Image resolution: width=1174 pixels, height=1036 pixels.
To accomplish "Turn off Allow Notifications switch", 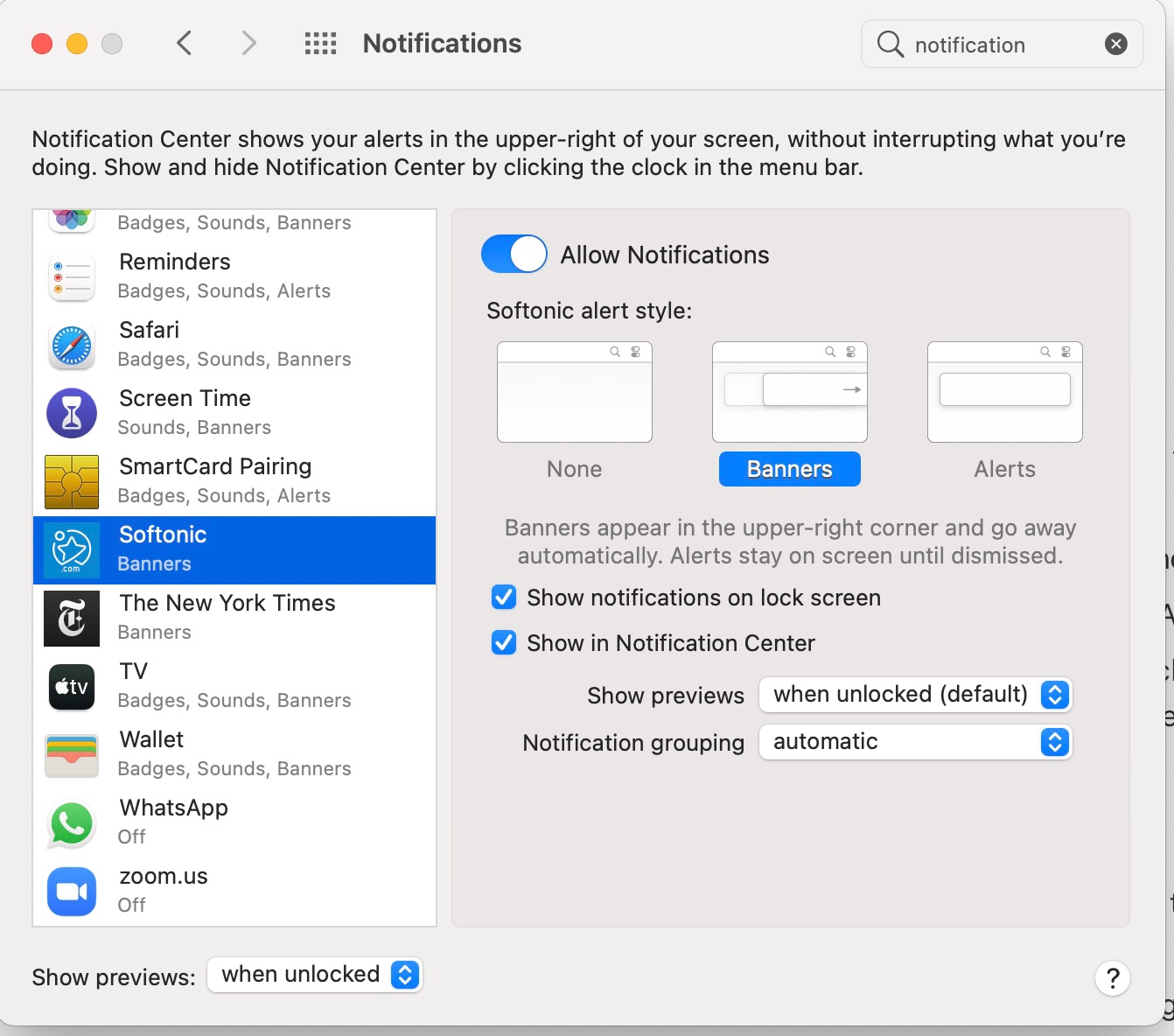I will (514, 255).
